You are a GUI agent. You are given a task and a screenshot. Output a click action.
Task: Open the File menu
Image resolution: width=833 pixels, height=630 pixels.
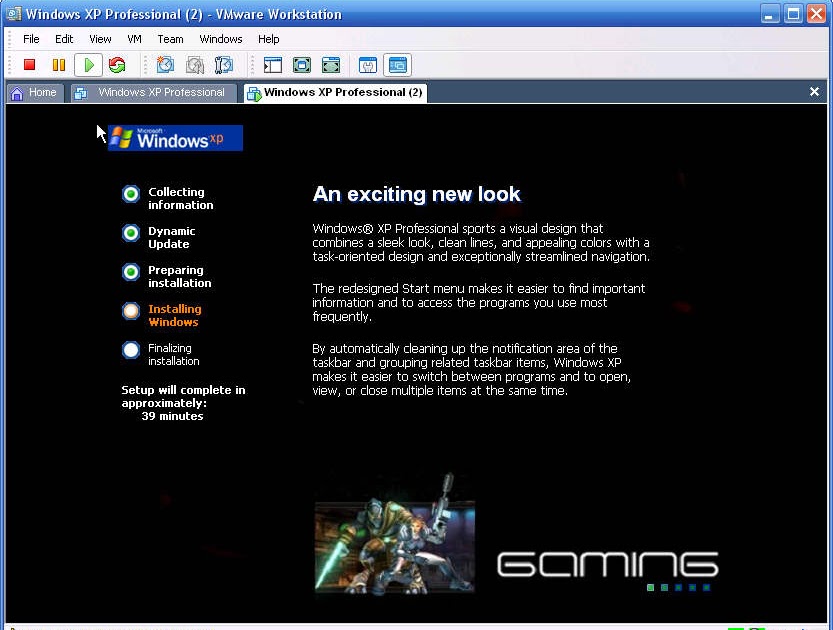(x=31, y=39)
